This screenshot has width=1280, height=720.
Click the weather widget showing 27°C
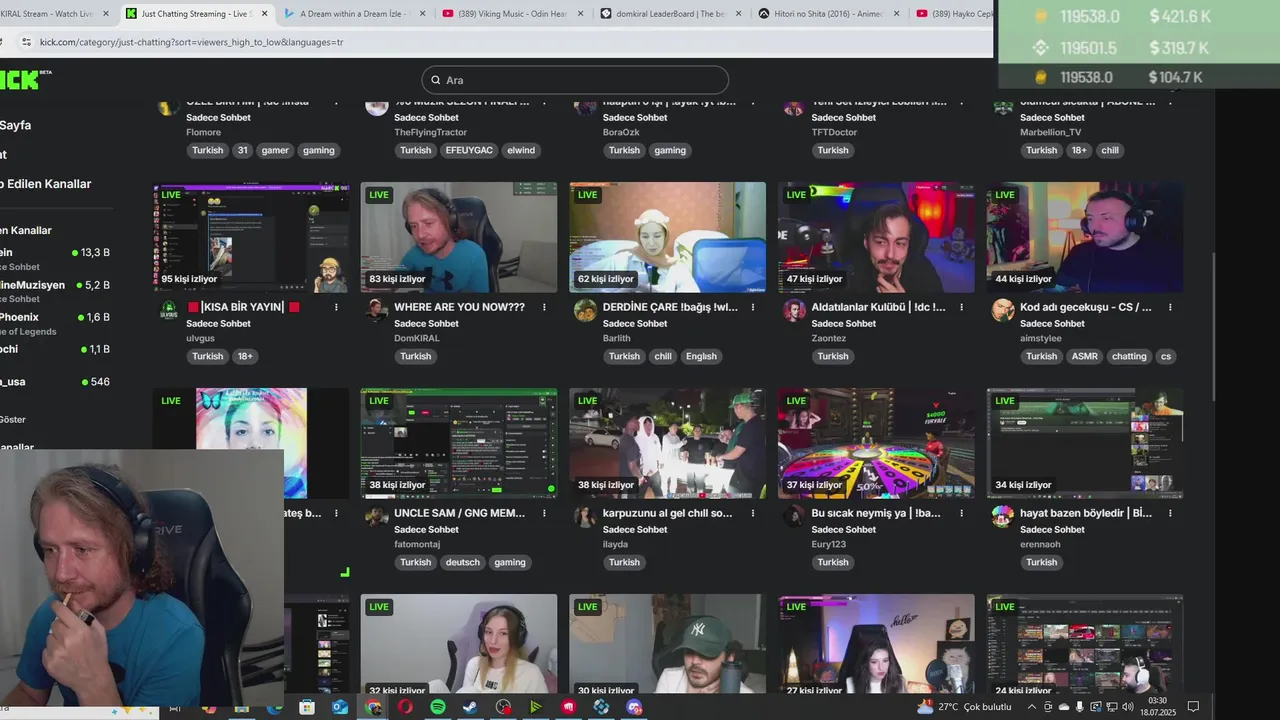pyautogui.click(x=965, y=707)
